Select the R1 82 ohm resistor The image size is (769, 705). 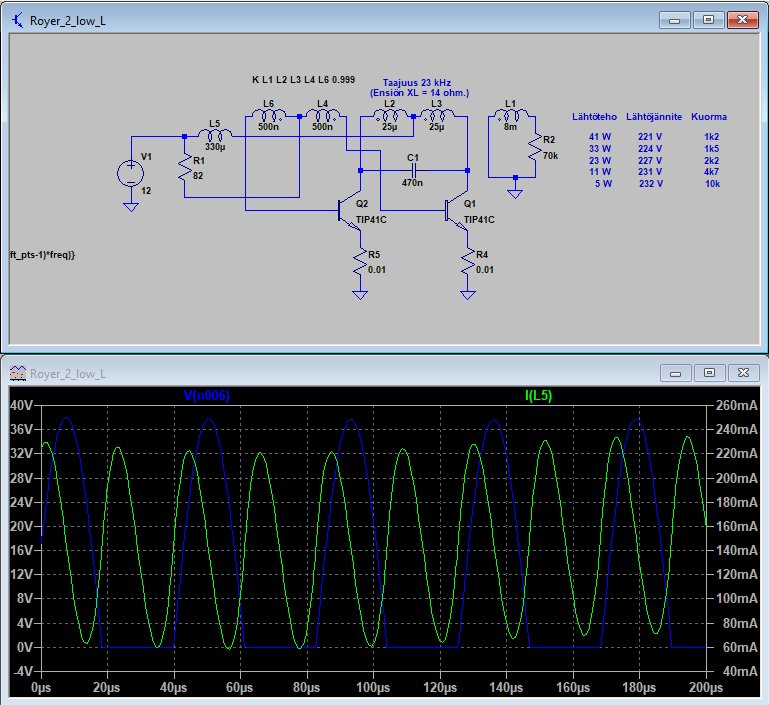[x=184, y=168]
